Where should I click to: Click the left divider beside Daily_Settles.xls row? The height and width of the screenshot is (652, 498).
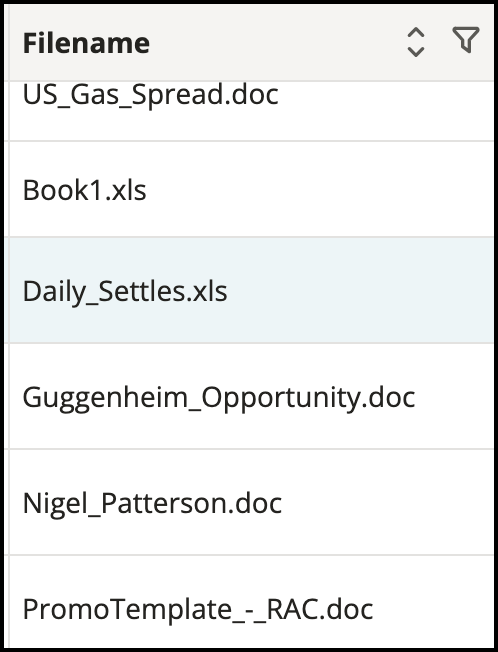point(7,291)
